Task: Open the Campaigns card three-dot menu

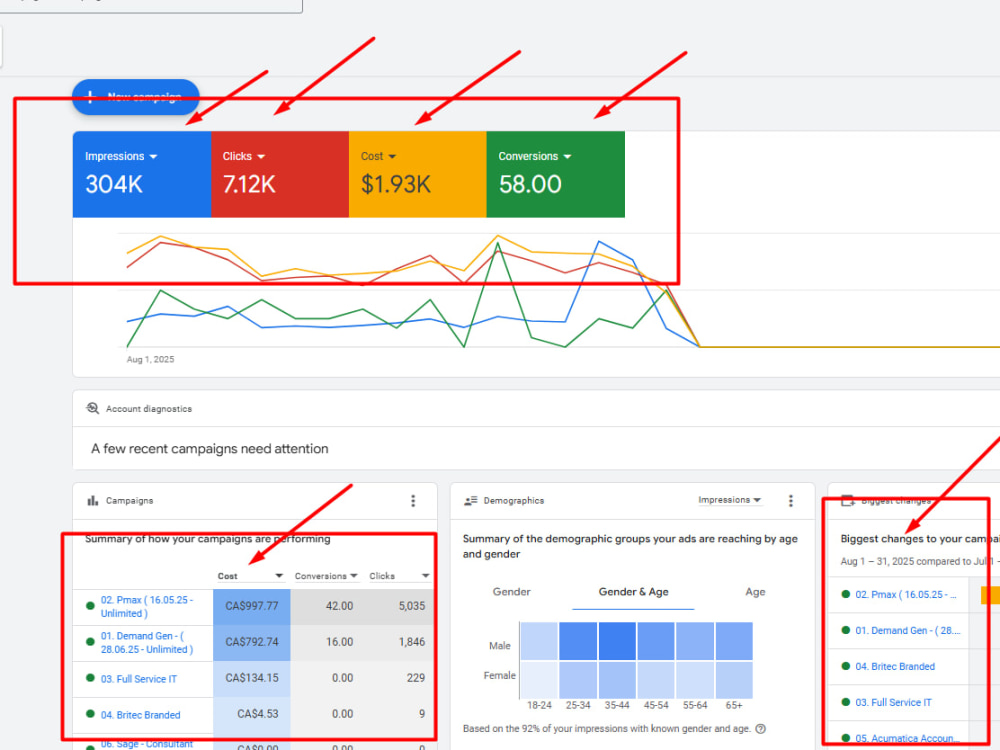Action: [x=413, y=501]
